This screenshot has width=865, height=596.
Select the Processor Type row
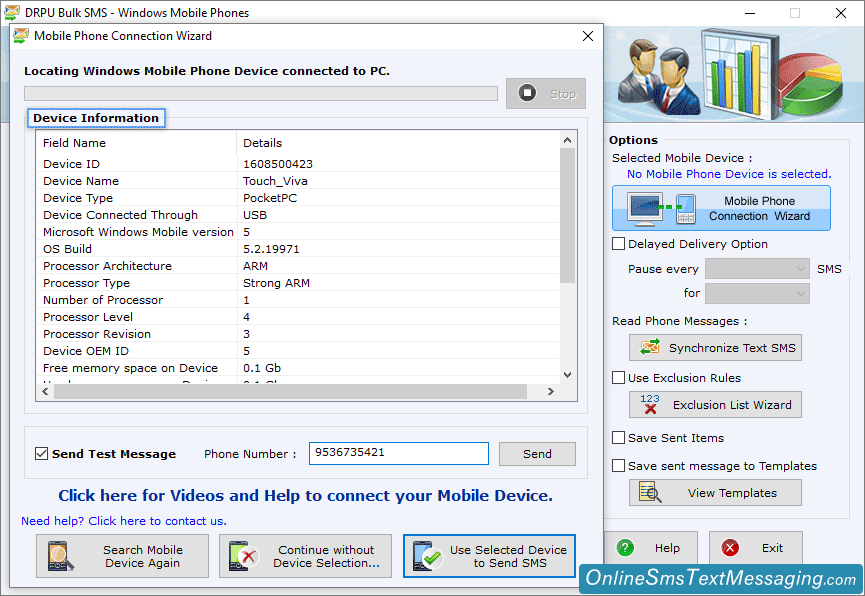tap(298, 283)
